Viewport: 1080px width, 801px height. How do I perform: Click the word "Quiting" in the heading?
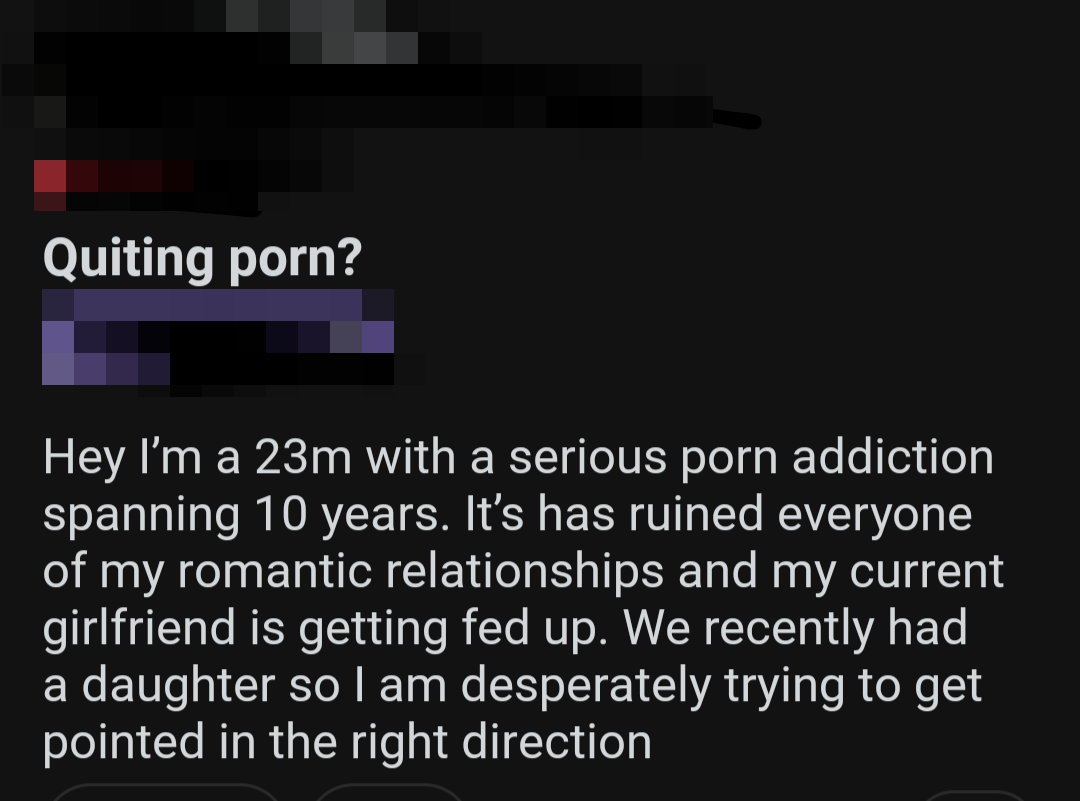pos(128,258)
